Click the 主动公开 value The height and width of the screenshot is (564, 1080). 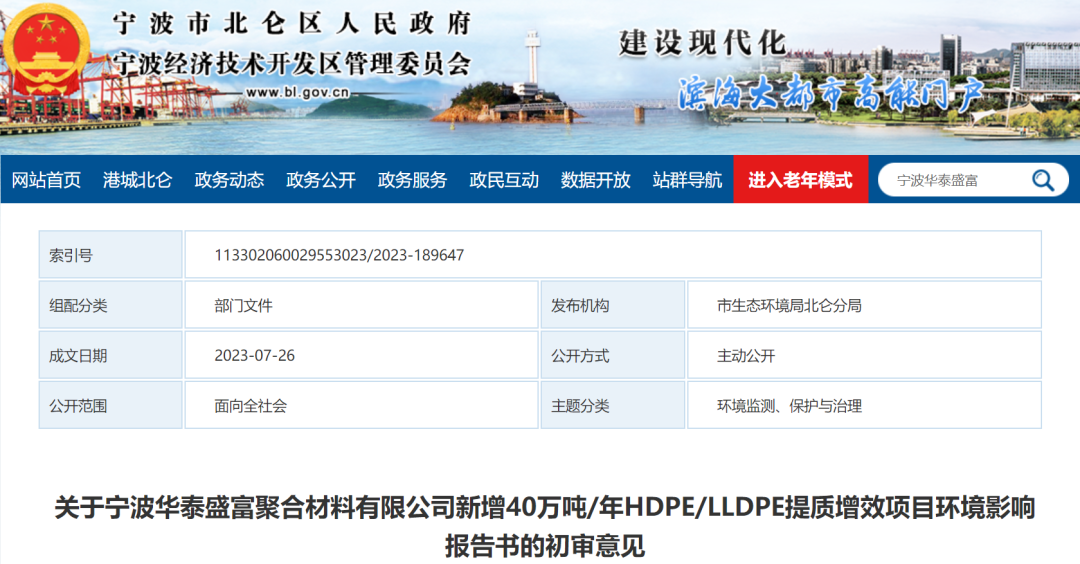point(746,355)
